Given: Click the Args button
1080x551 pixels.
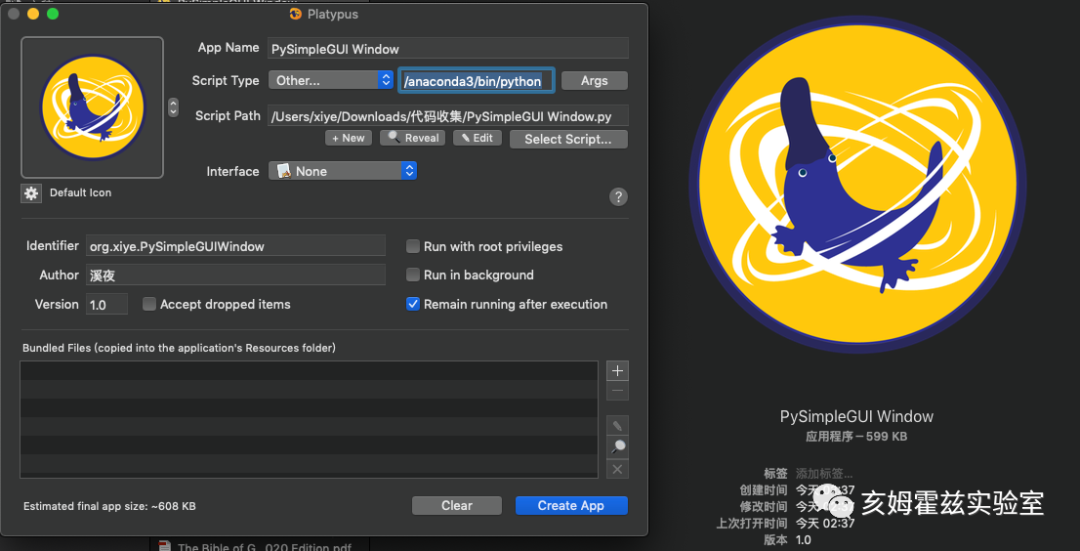Looking at the screenshot, I should (x=594, y=81).
